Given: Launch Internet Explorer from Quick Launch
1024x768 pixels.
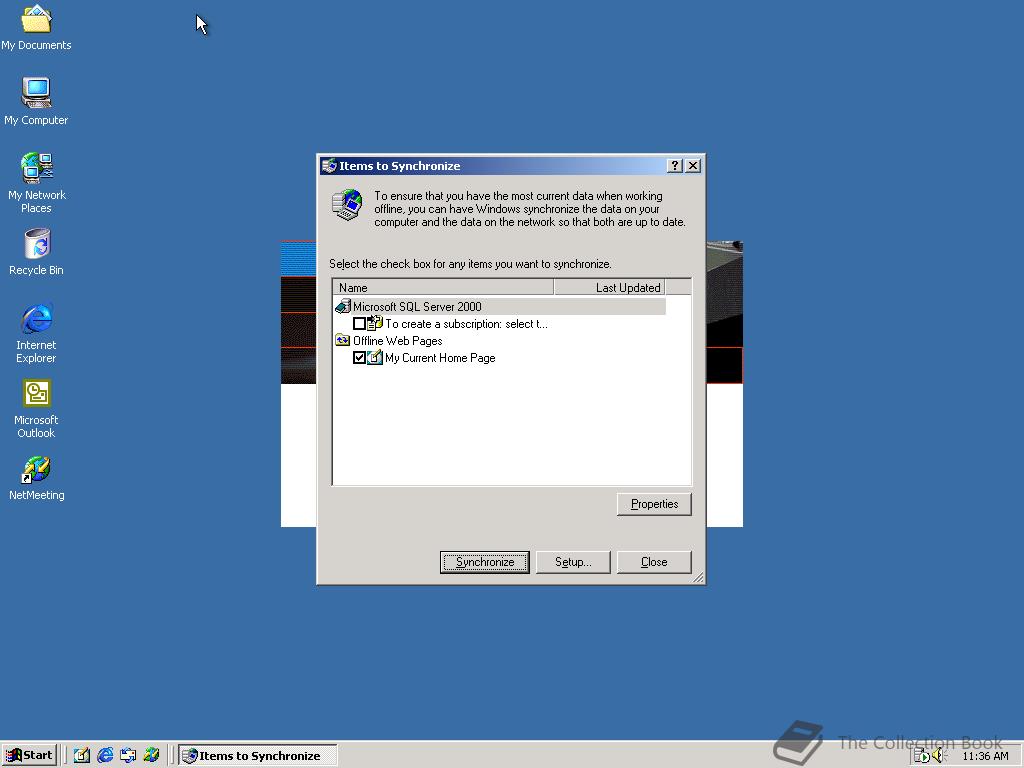Looking at the screenshot, I should pos(105,755).
